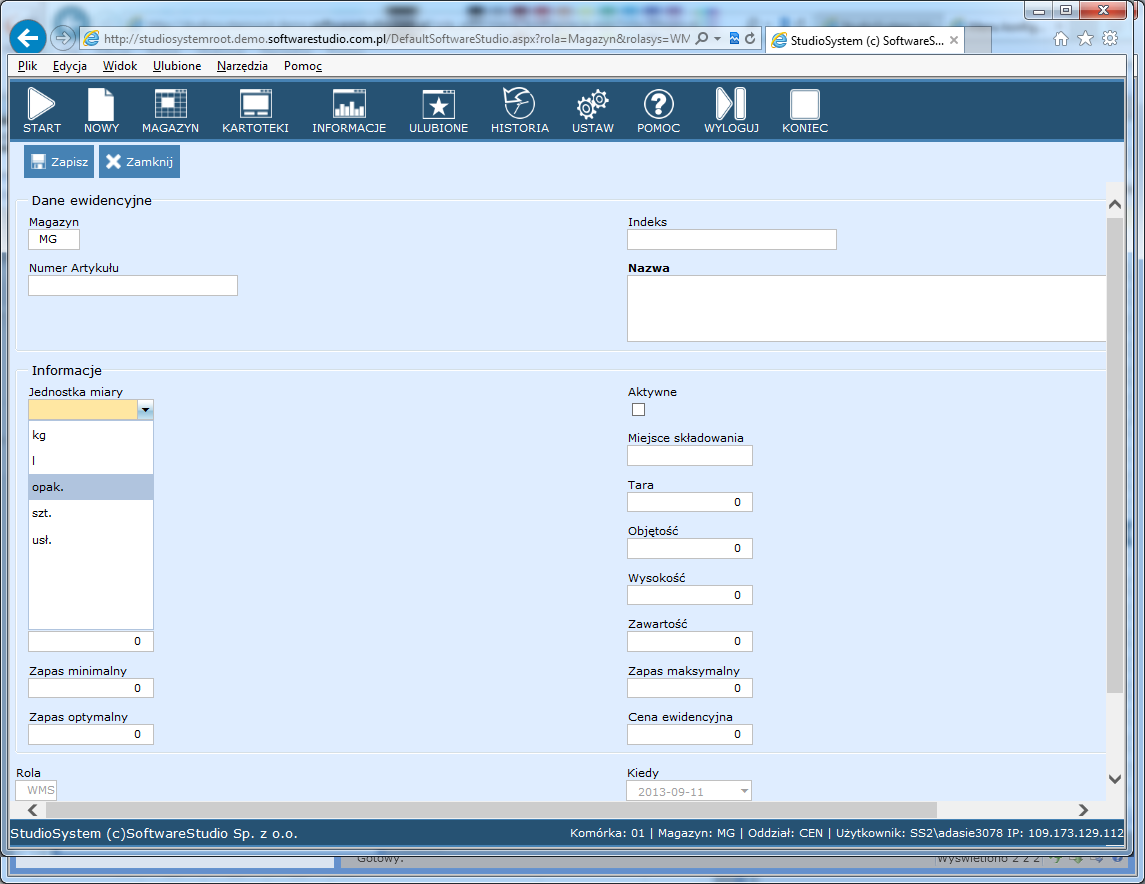Click the scroll up arrow
This screenshot has width=1145, height=884.
coord(1114,204)
